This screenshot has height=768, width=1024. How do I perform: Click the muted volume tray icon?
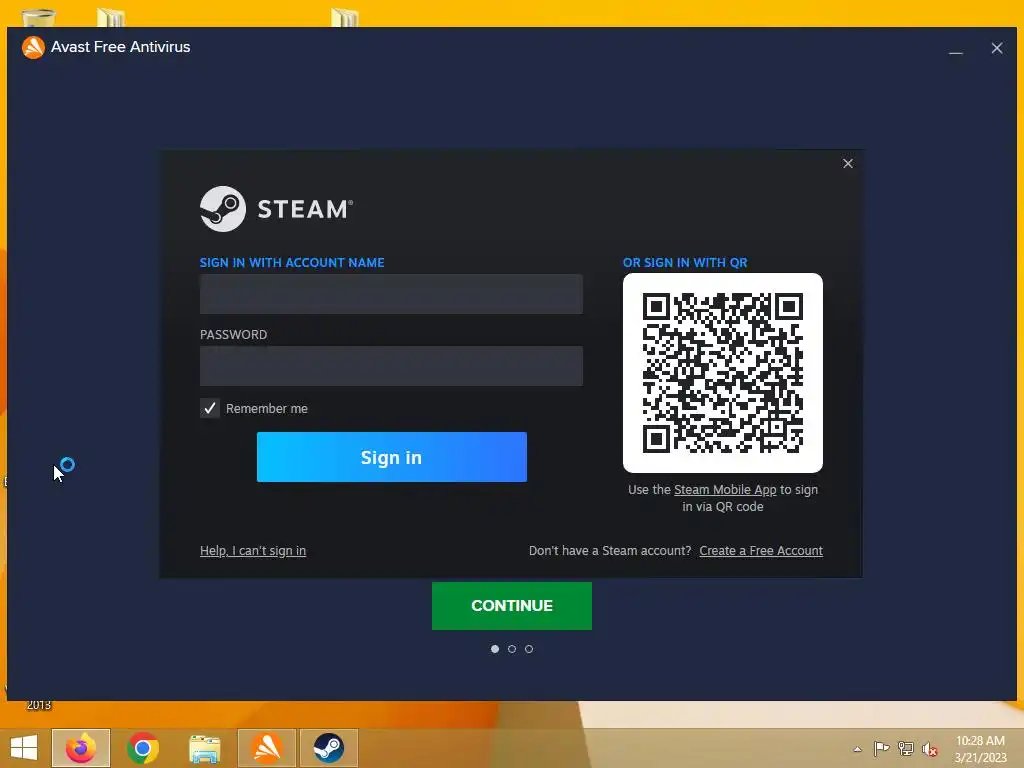coord(930,749)
